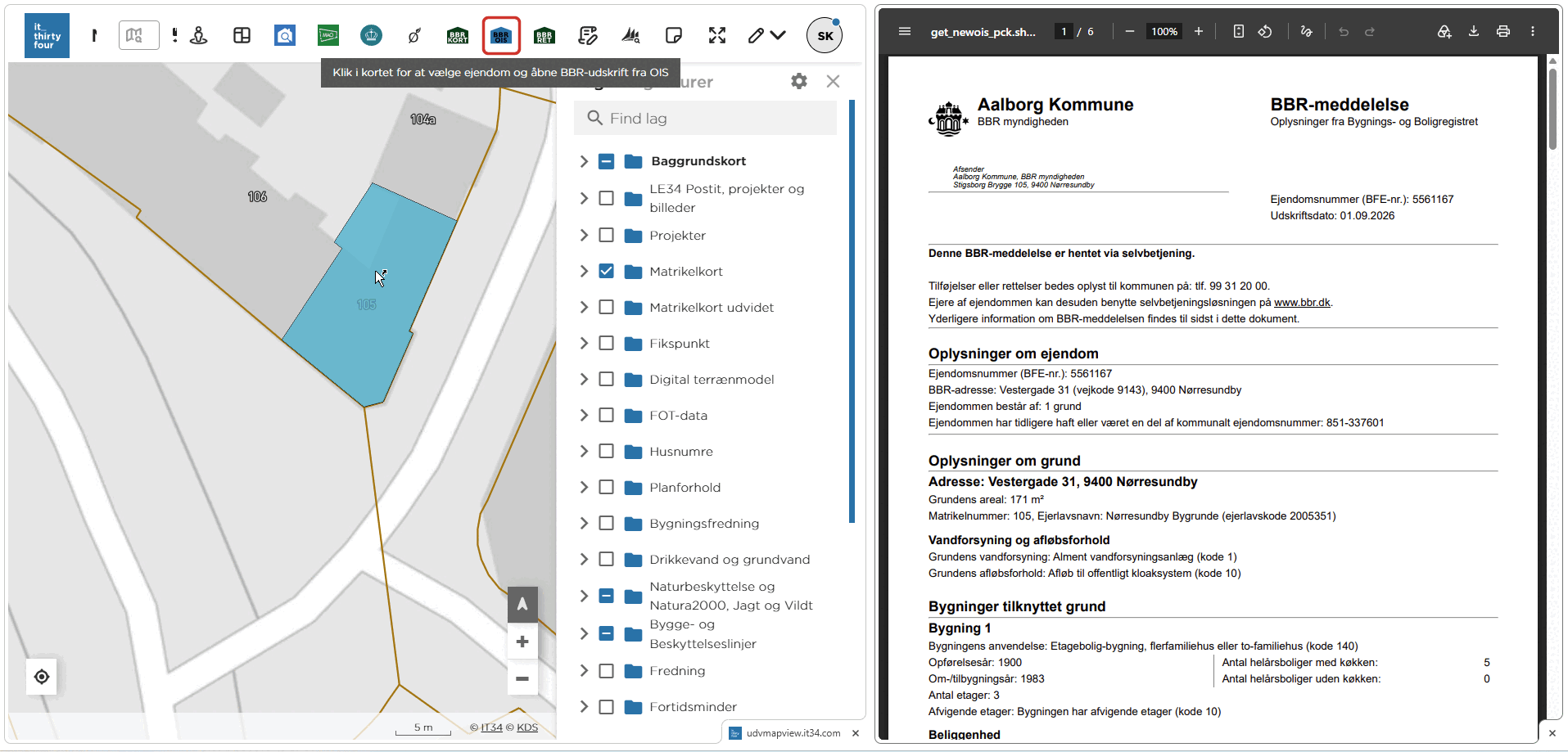Check the Husnumre layer checkbox
This screenshot has width=1568, height=752.
pos(606,451)
